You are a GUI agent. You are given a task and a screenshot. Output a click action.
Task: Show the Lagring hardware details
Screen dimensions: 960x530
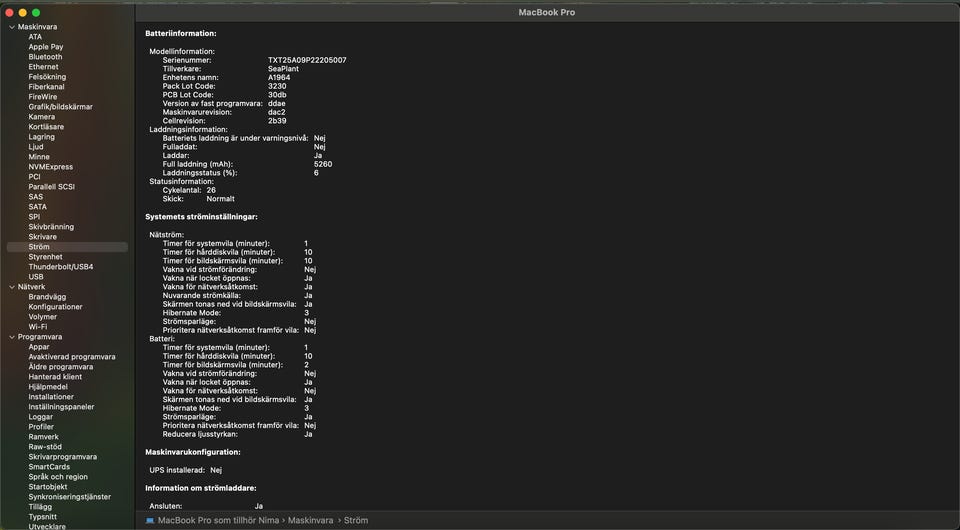(x=42, y=137)
